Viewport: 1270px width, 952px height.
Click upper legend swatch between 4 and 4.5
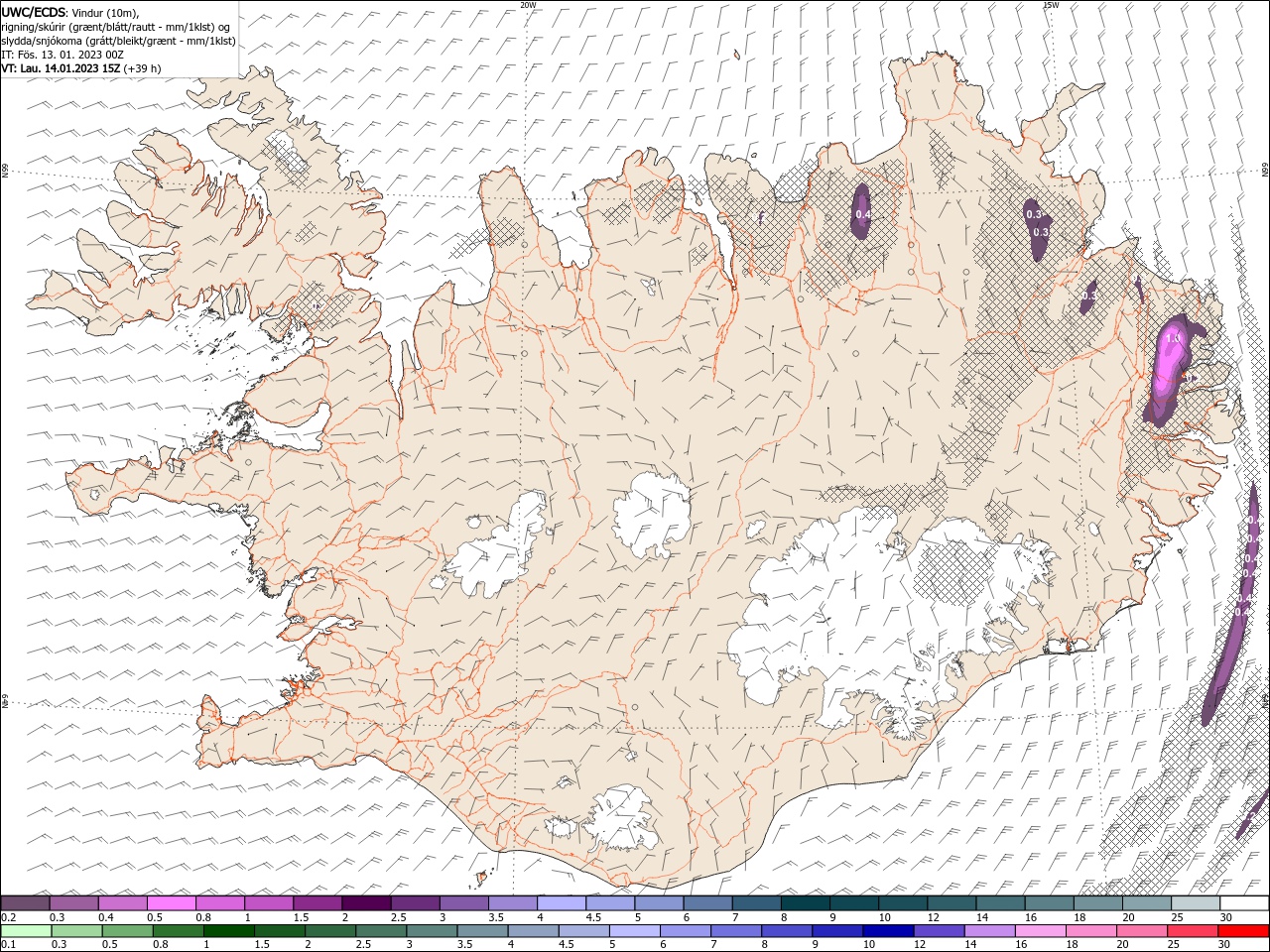click(561, 903)
